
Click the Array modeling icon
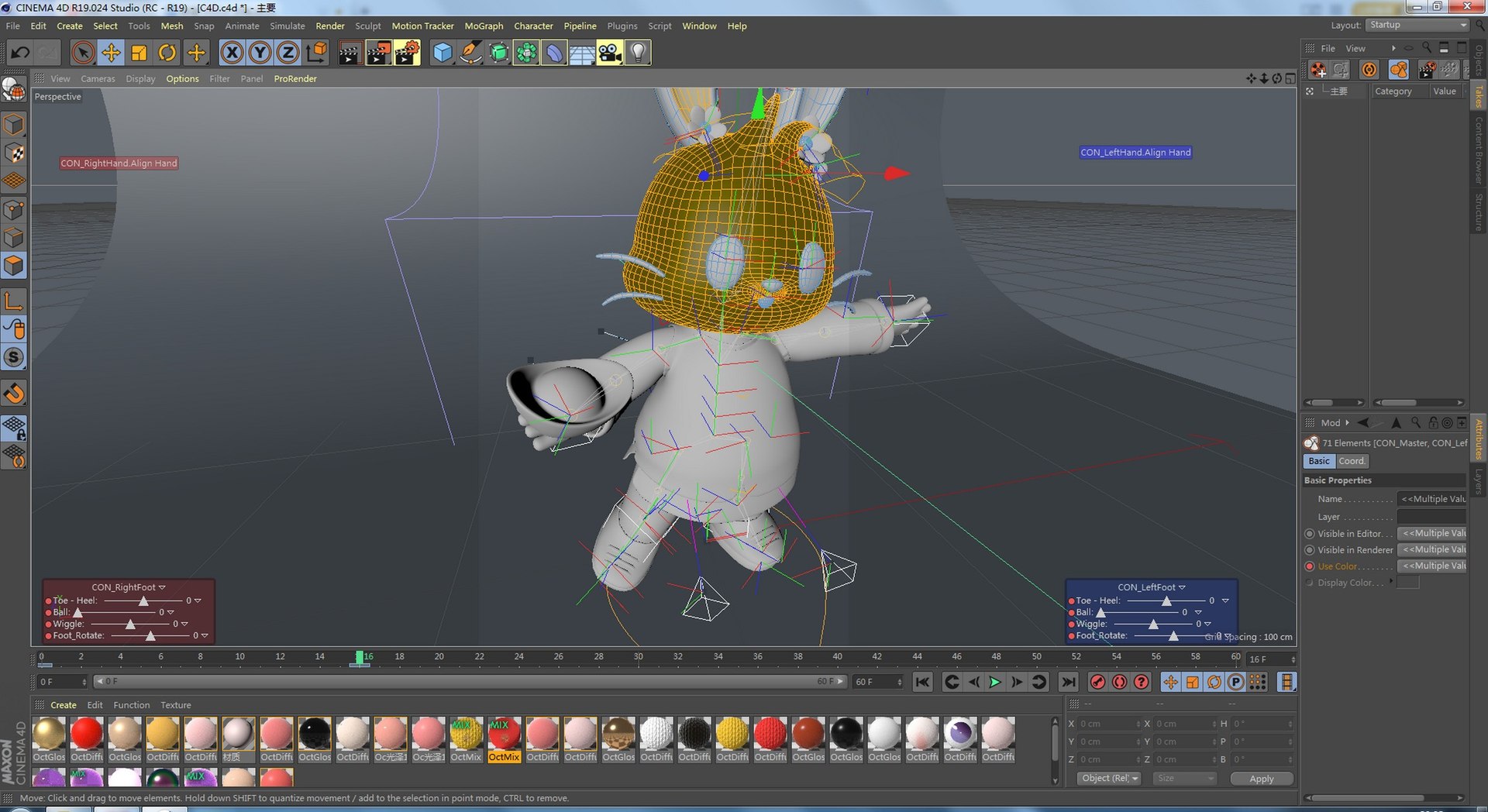point(526,53)
